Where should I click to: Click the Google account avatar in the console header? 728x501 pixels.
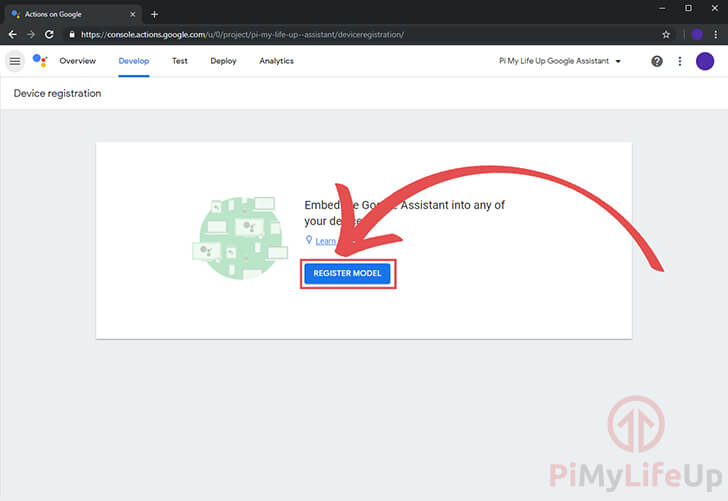pos(705,61)
